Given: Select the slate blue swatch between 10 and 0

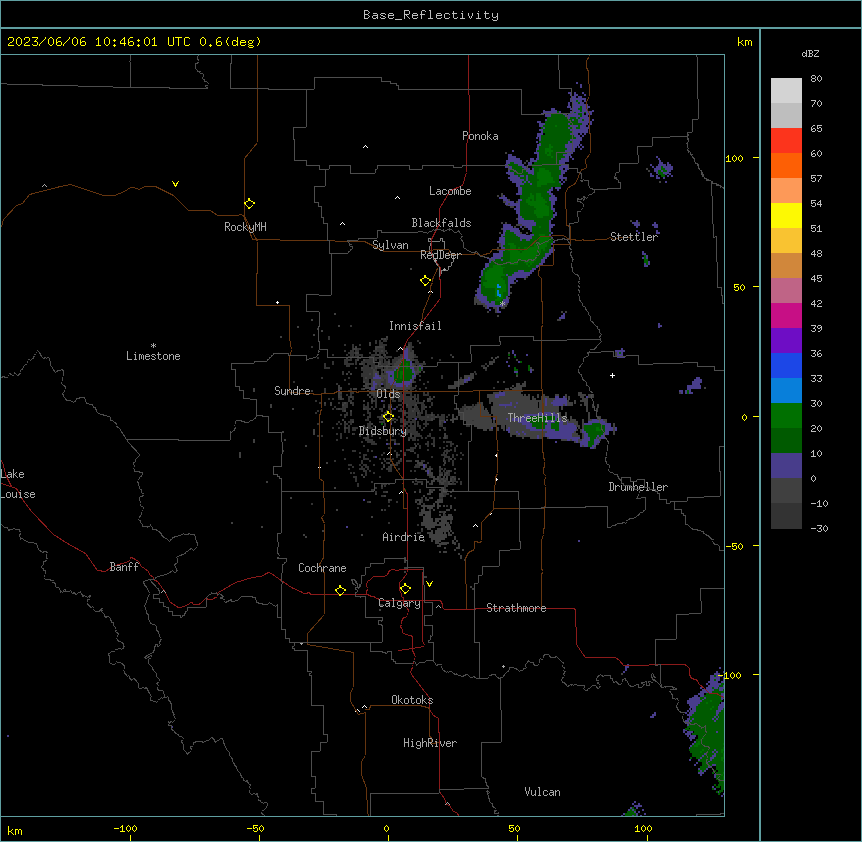Looking at the screenshot, I should point(786,466).
